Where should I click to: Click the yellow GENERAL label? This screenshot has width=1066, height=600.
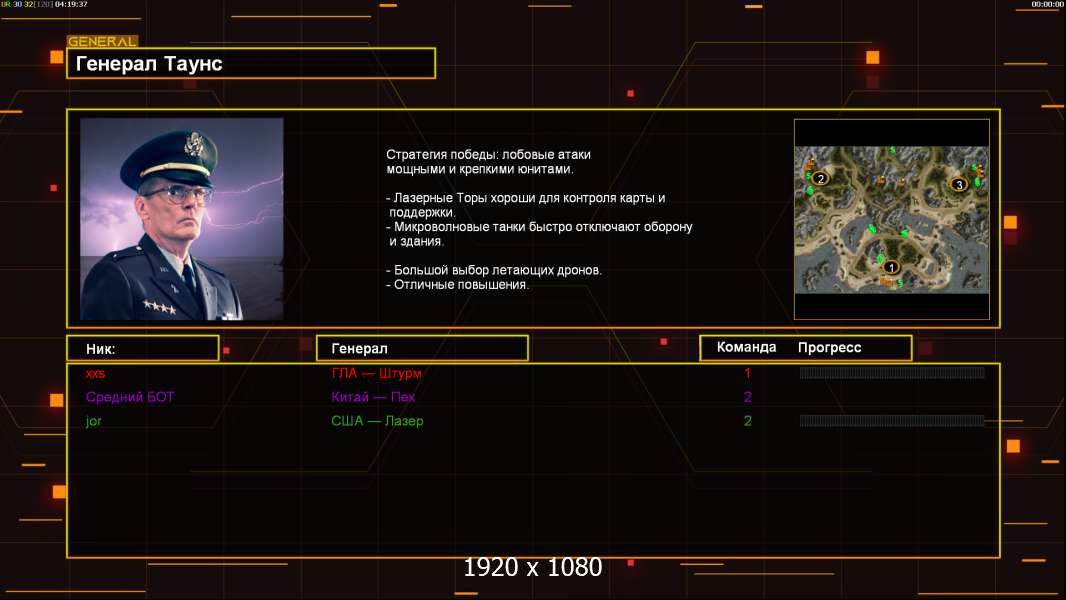[x=102, y=41]
